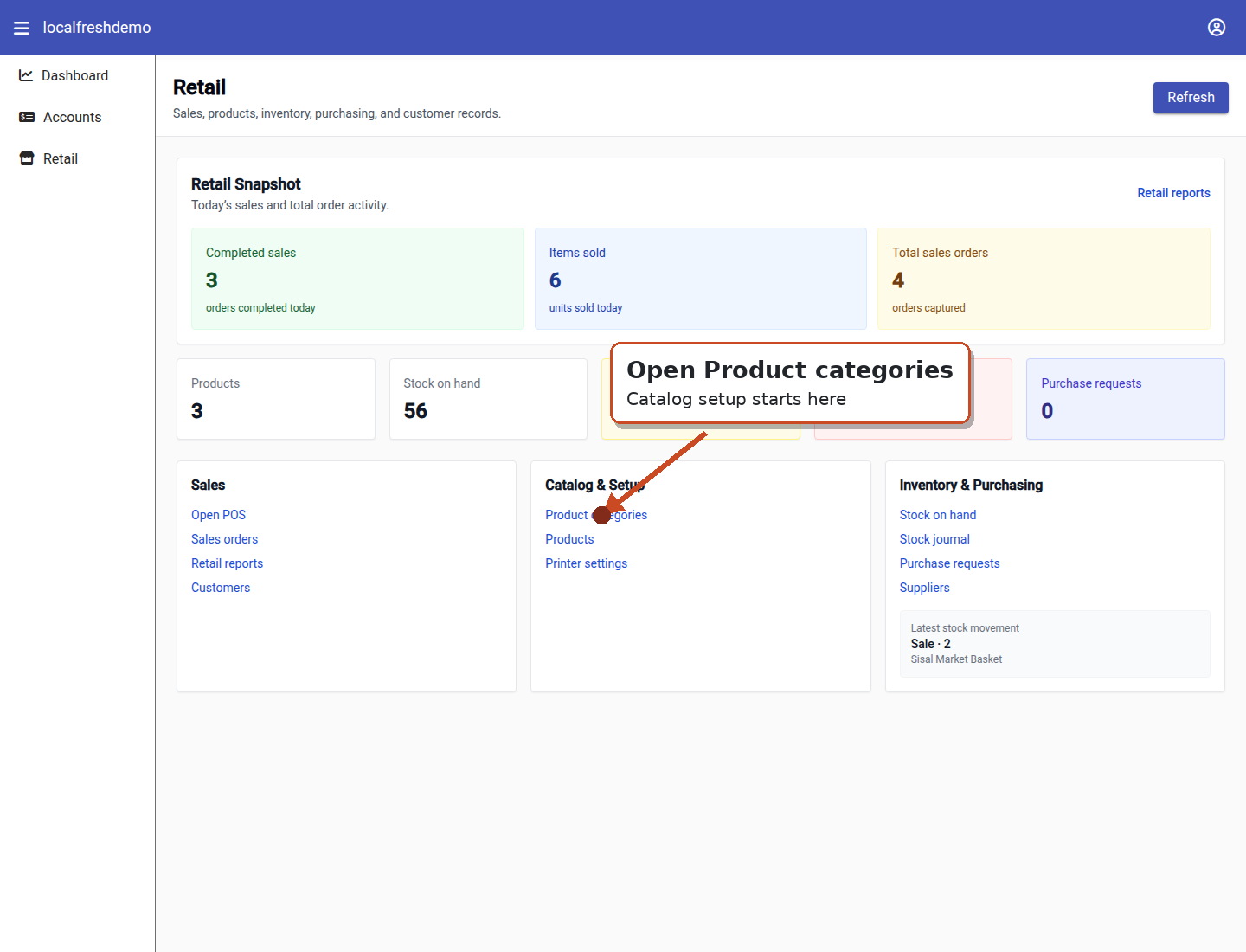Click the 'units sold today' text

tap(586, 308)
